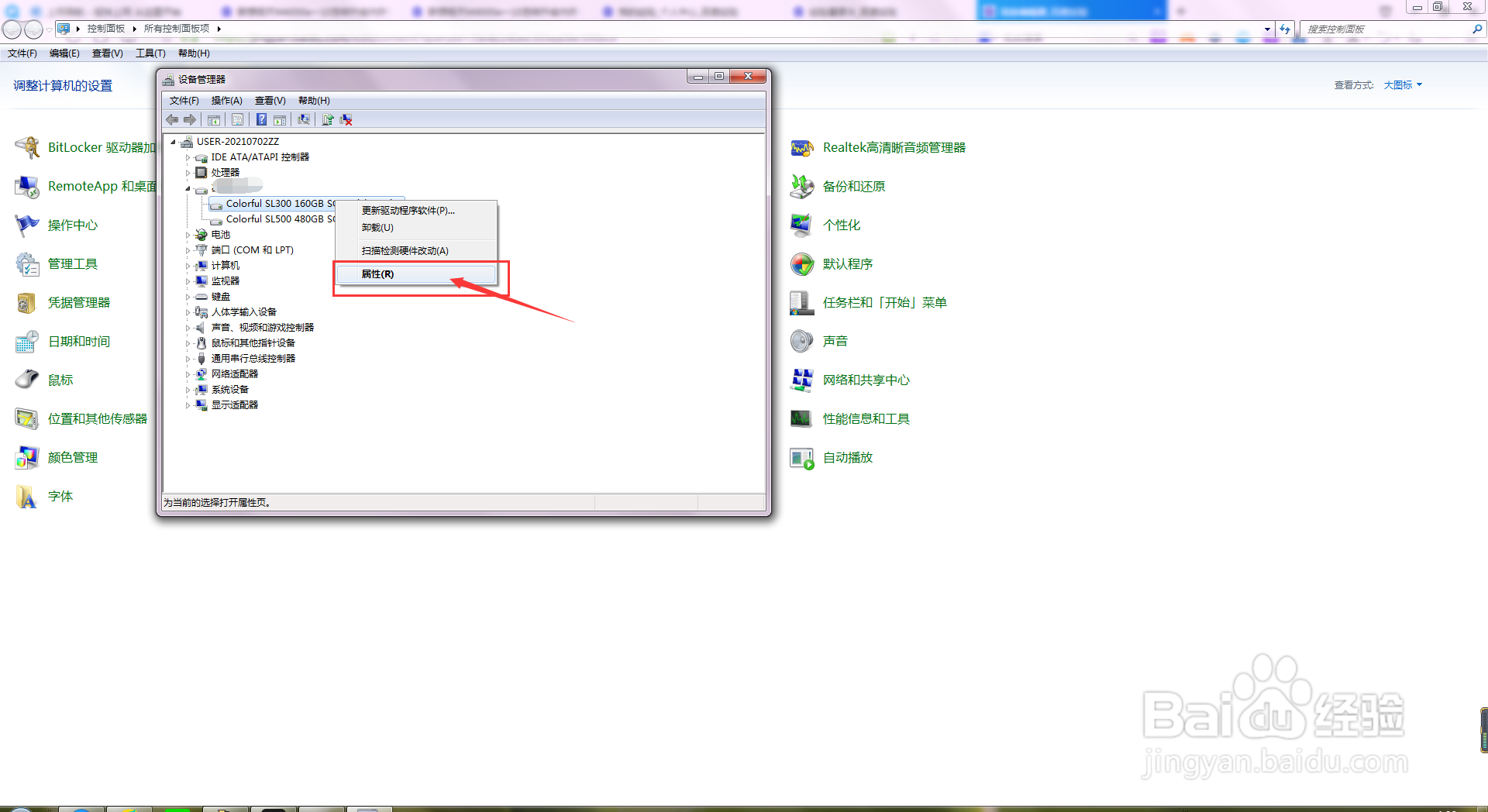Click the Control Panel forward navigation button

pyautogui.click(x=33, y=29)
